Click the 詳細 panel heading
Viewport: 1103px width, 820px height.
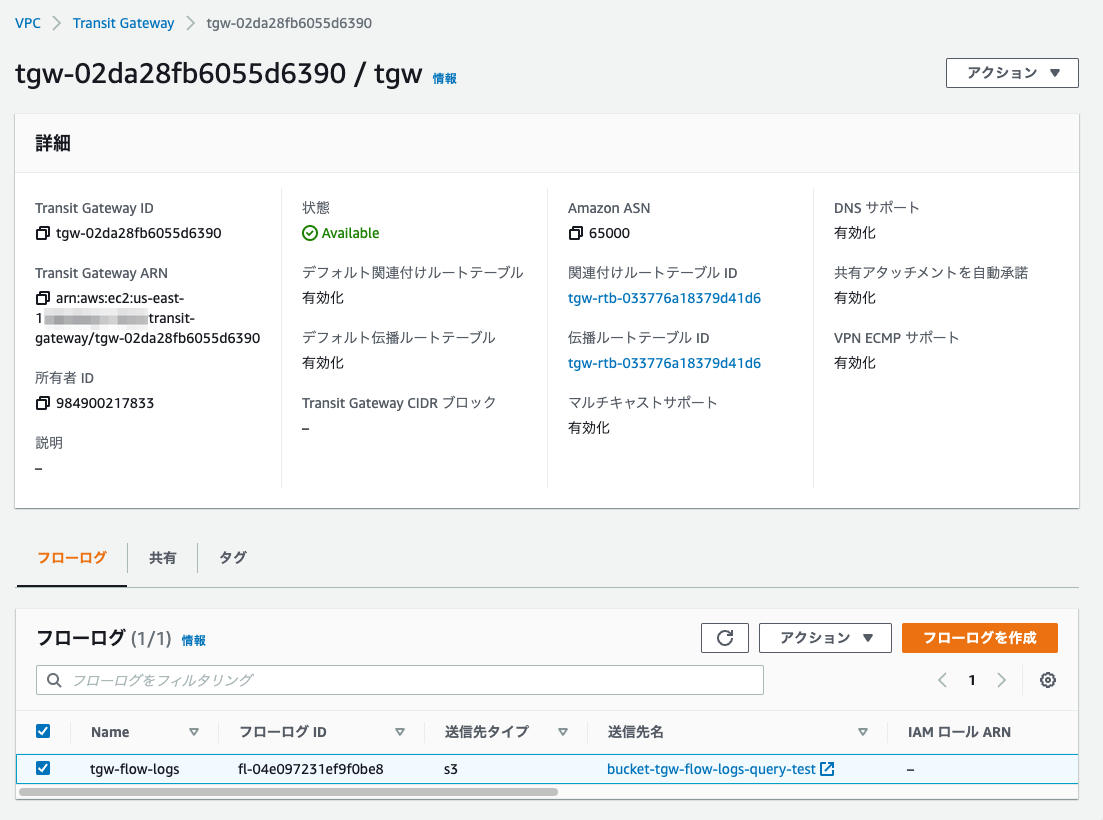(53, 143)
